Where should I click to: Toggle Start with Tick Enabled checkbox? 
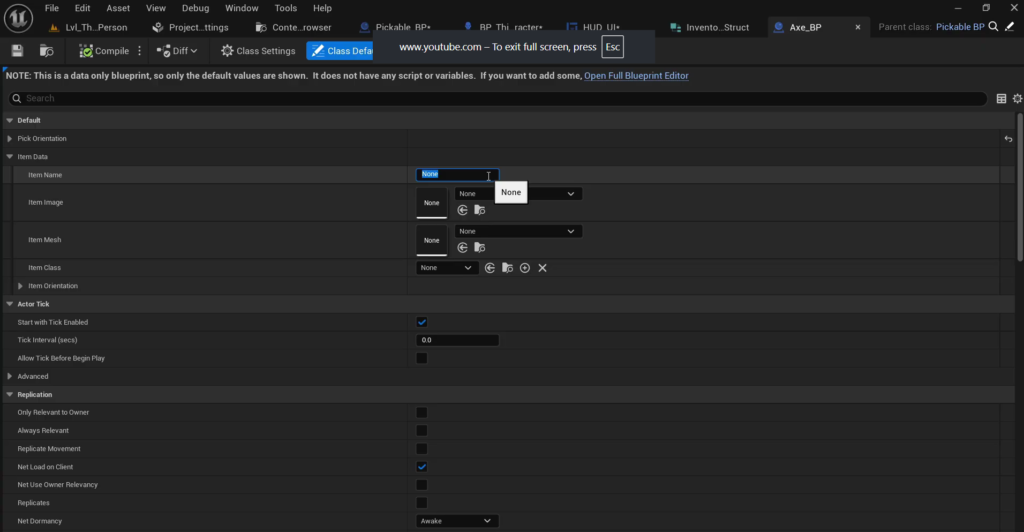point(422,322)
